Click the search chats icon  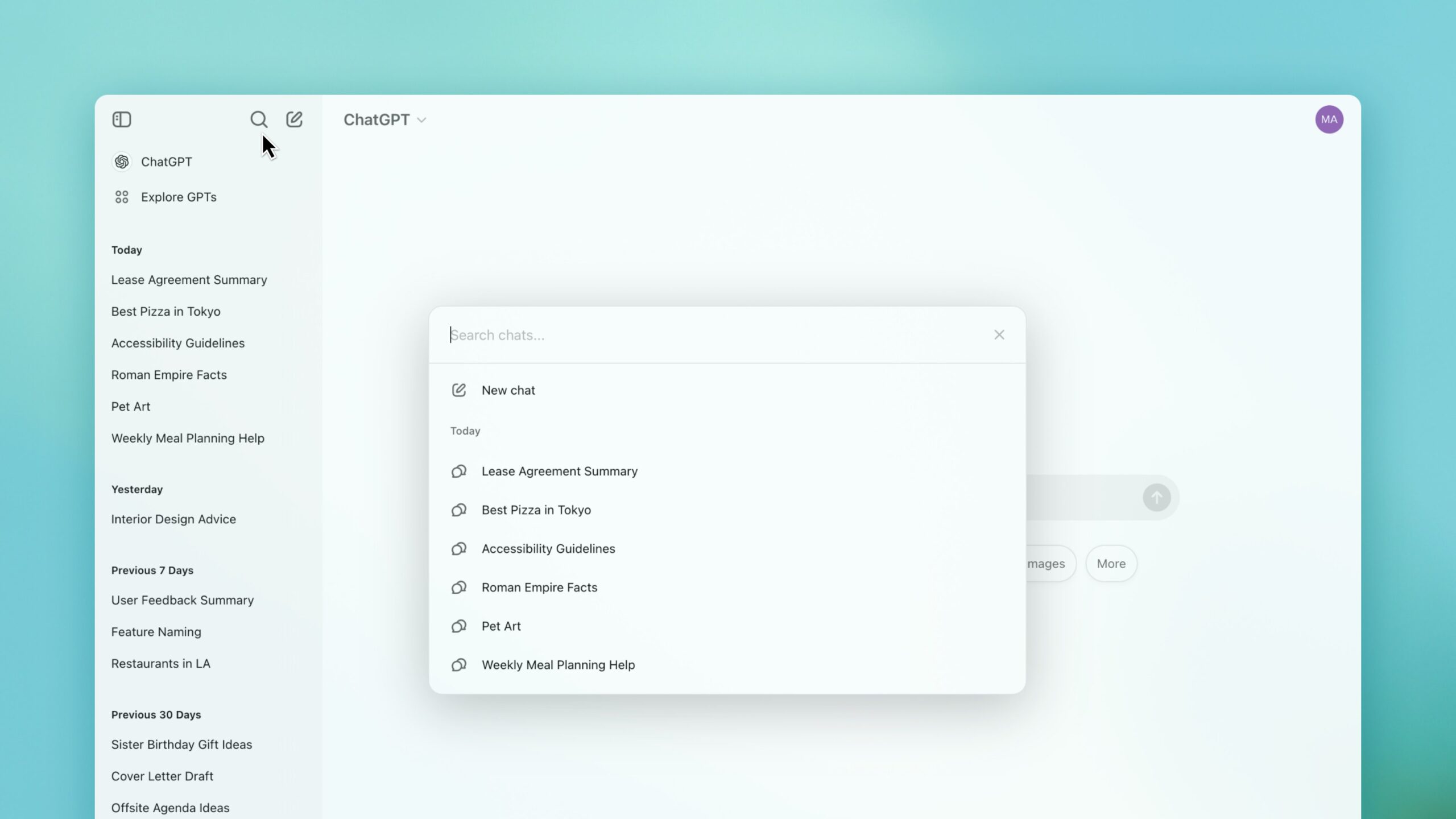point(258,119)
